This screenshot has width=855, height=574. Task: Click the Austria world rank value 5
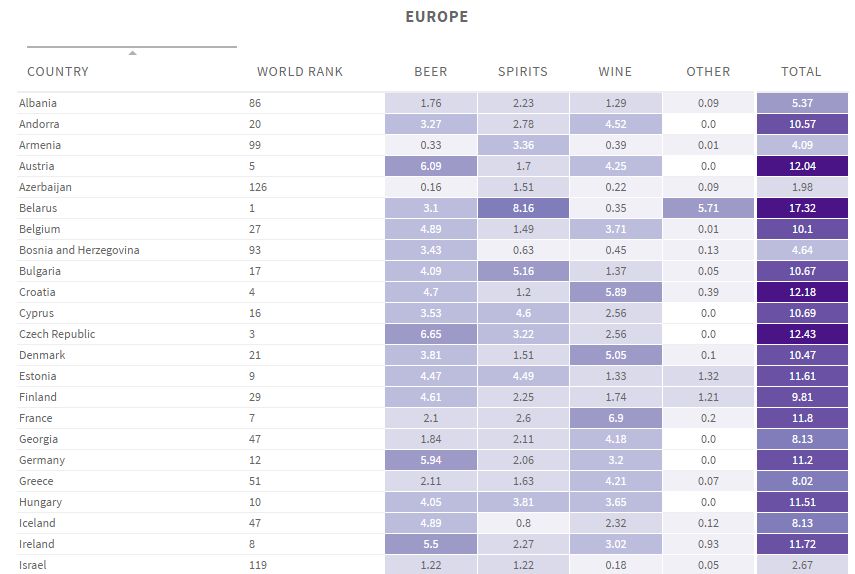pos(252,167)
